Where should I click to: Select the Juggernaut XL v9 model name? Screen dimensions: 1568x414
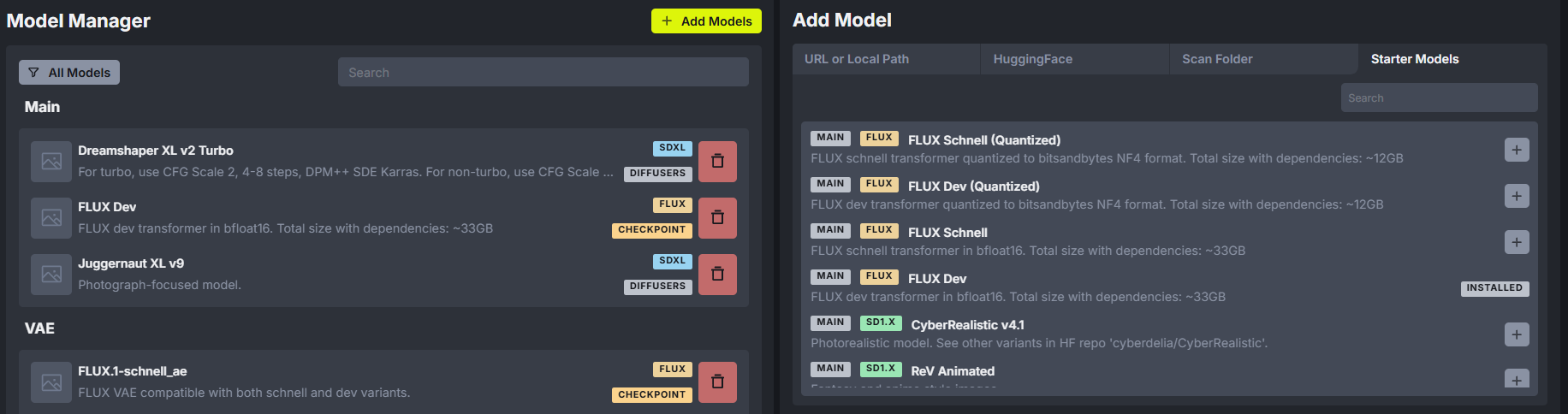tap(131, 263)
